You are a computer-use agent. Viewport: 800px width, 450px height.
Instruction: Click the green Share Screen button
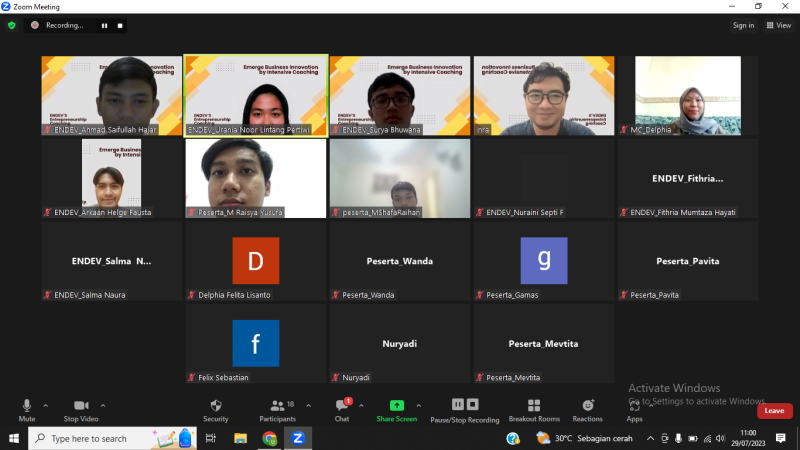coord(396,410)
